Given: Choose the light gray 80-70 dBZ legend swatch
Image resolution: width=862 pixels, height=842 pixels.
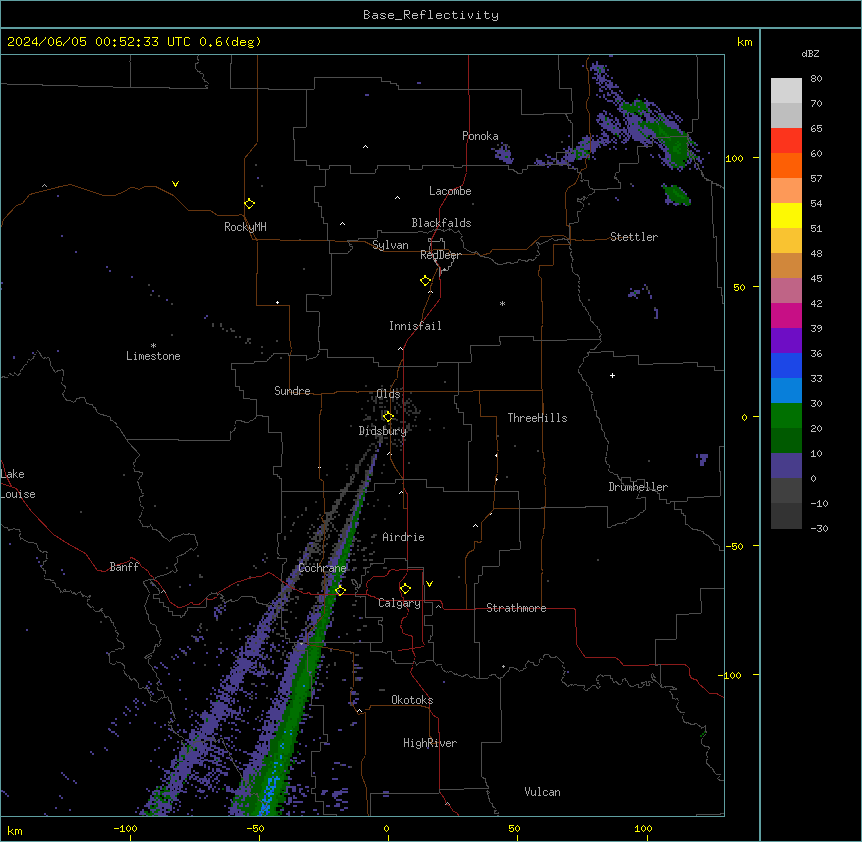Looking at the screenshot, I should coord(786,91).
